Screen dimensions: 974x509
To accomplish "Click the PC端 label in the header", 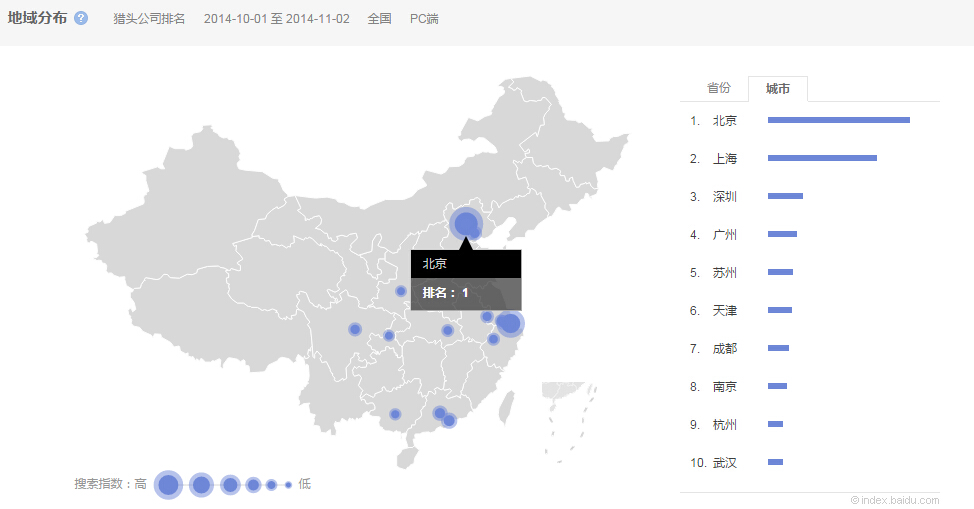I will [x=424, y=19].
